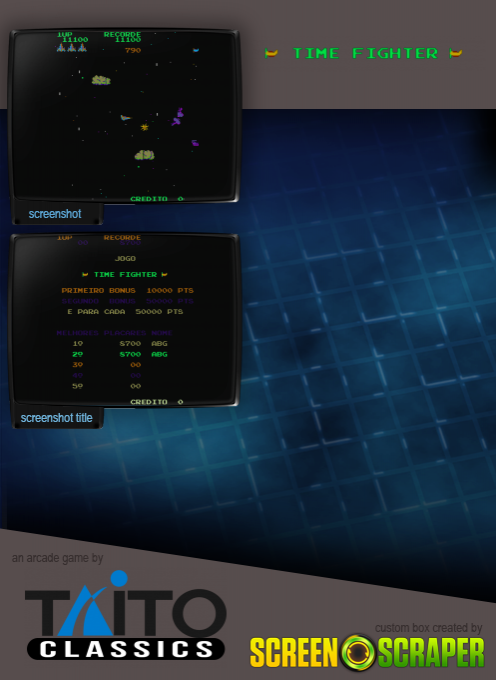Click the large TIME FIGHTER heading text
The height and width of the screenshot is (680, 496).
[x=365, y=53]
